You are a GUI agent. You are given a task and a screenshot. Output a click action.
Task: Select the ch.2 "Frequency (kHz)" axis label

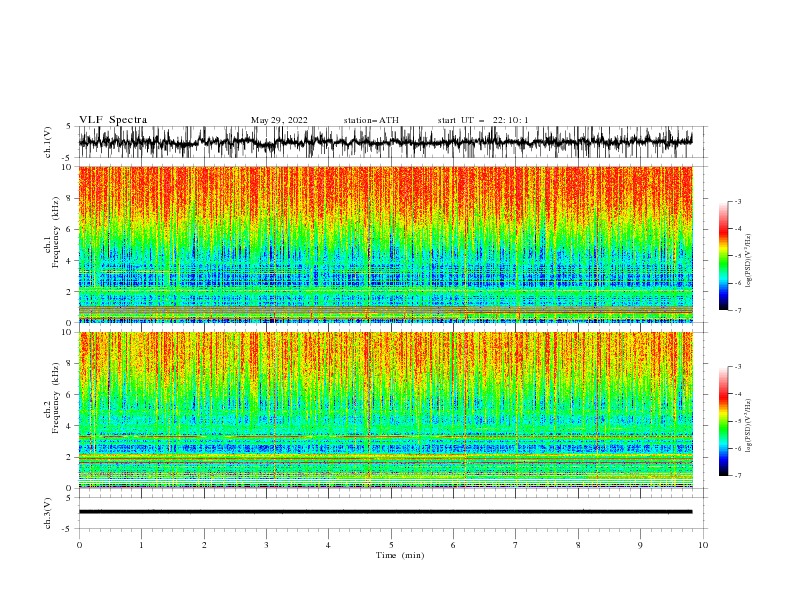tap(56, 398)
